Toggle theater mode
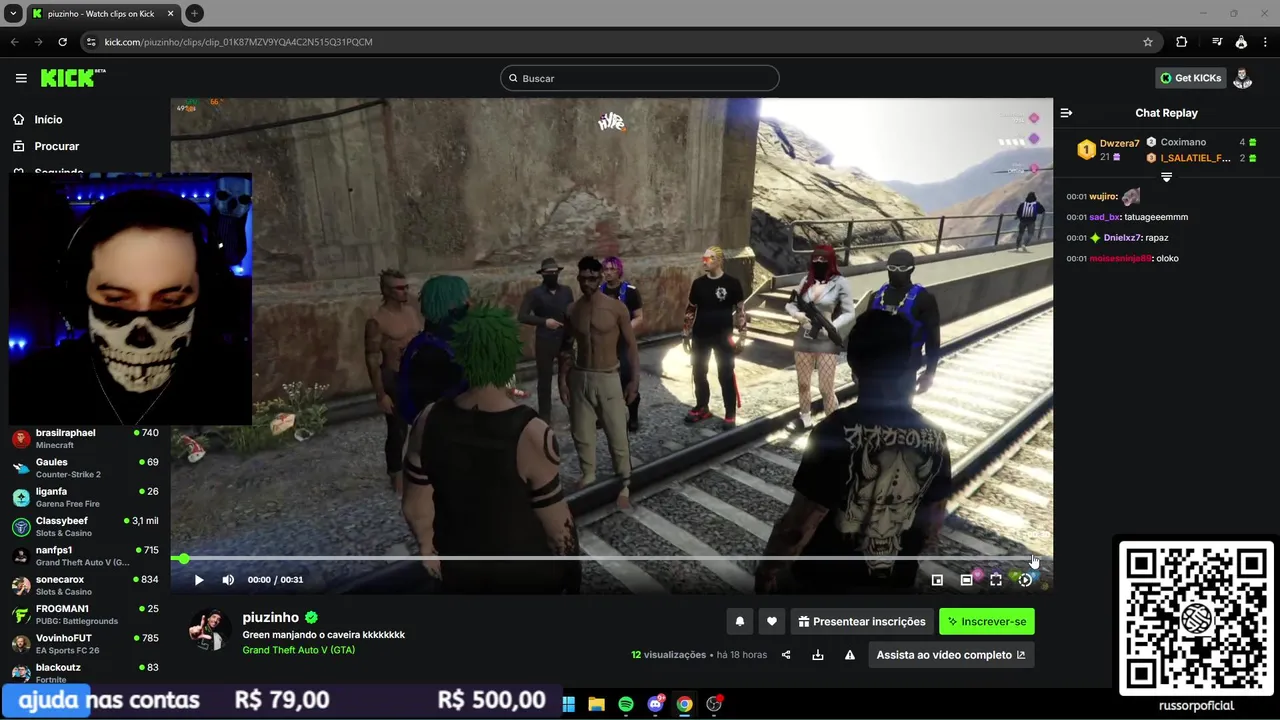This screenshot has width=1280, height=720. (966, 580)
